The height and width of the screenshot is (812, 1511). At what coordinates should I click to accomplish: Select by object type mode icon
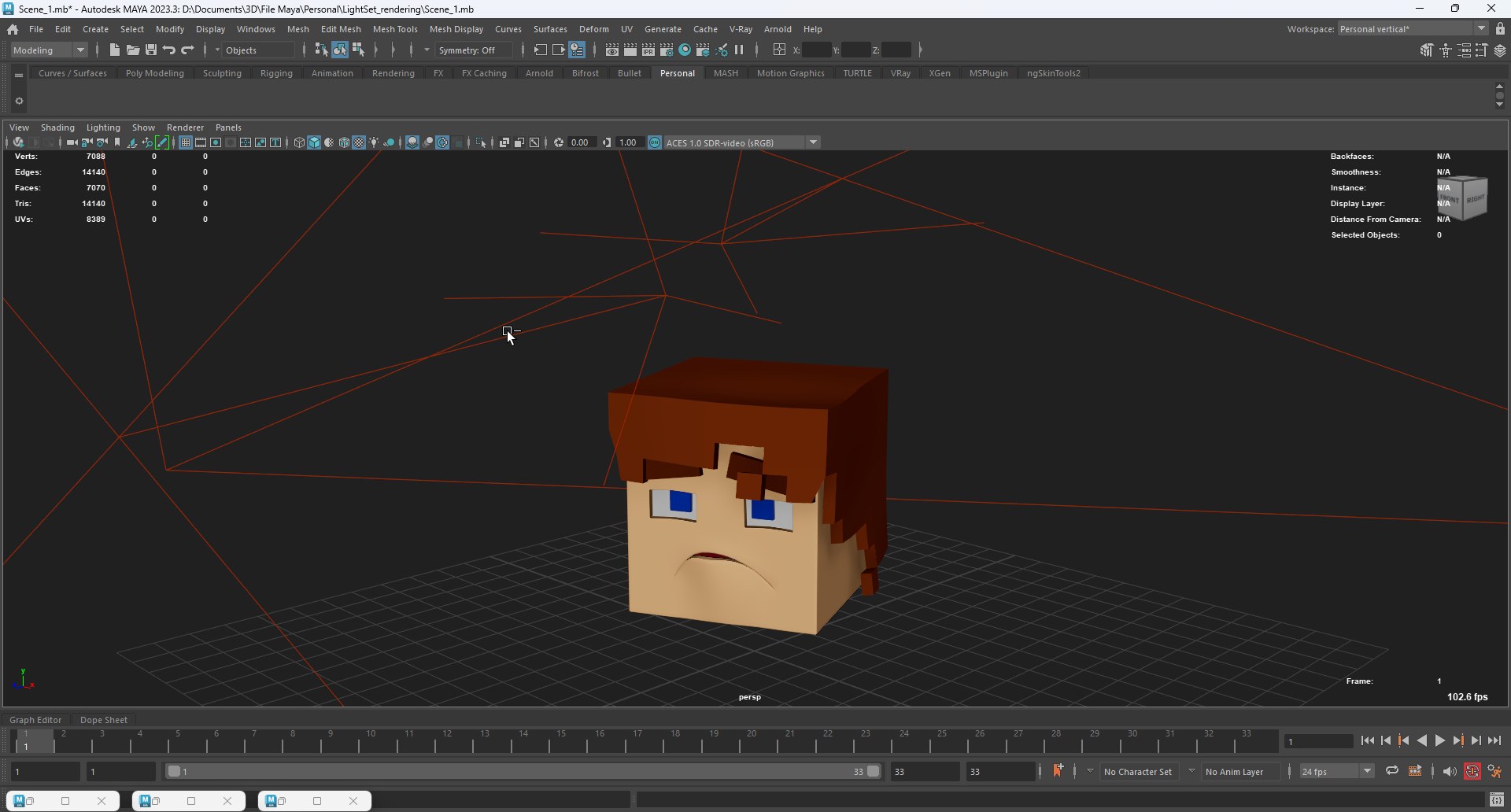[340, 50]
